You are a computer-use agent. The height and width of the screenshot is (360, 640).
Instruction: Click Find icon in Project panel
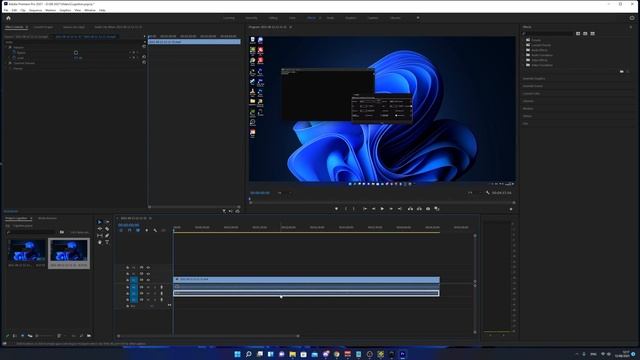tap(81, 336)
